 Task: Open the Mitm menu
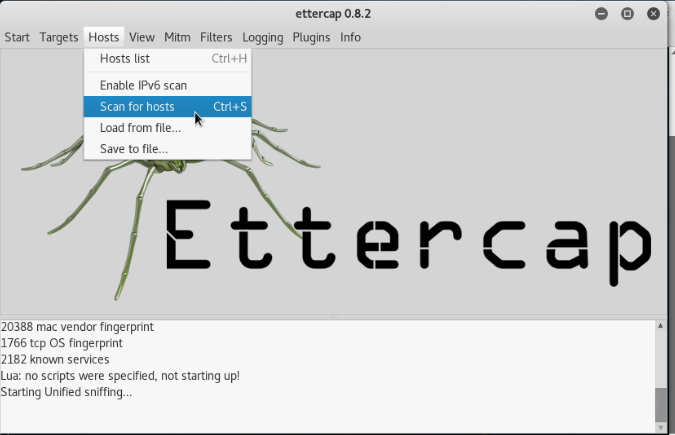point(177,37)
